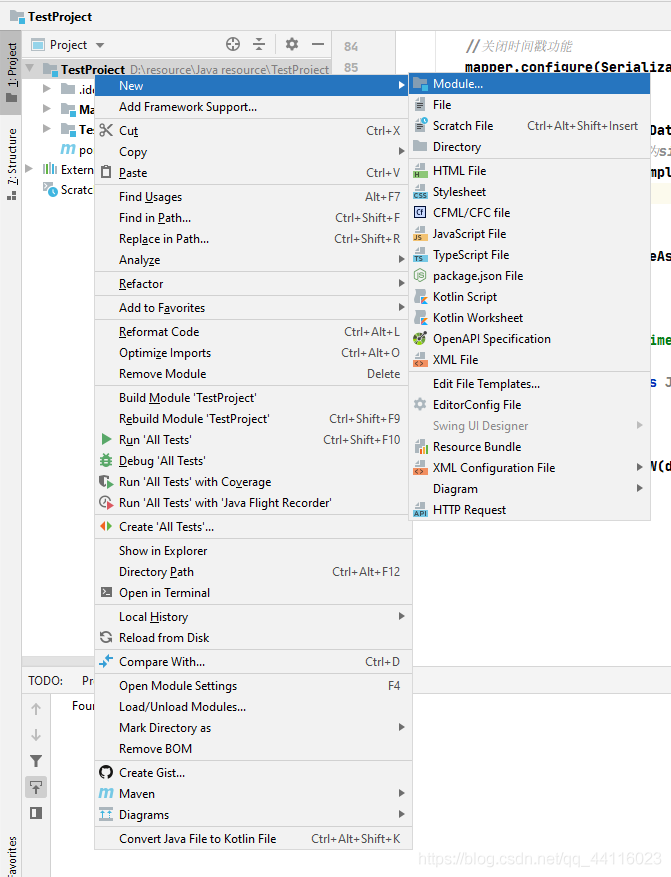Choose Scratch File in New submenu

click(x=530, y=126)
